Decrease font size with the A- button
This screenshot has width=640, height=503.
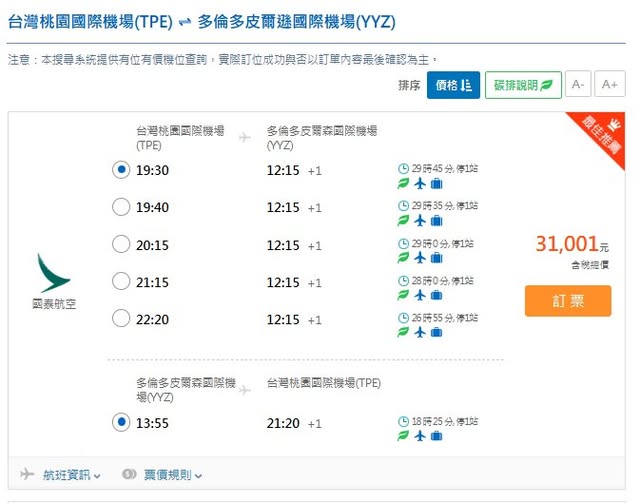click(578, 85)
